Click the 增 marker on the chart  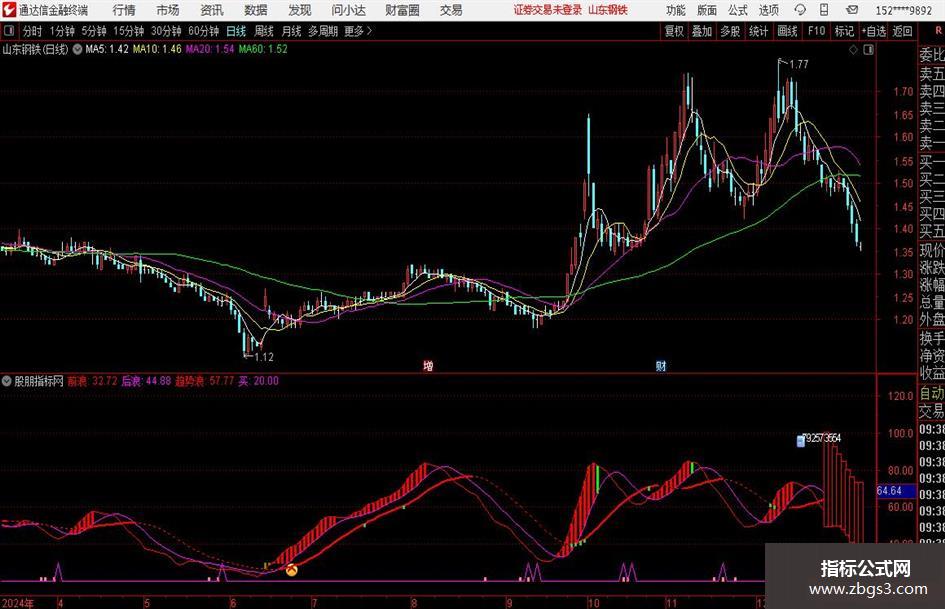428,365
